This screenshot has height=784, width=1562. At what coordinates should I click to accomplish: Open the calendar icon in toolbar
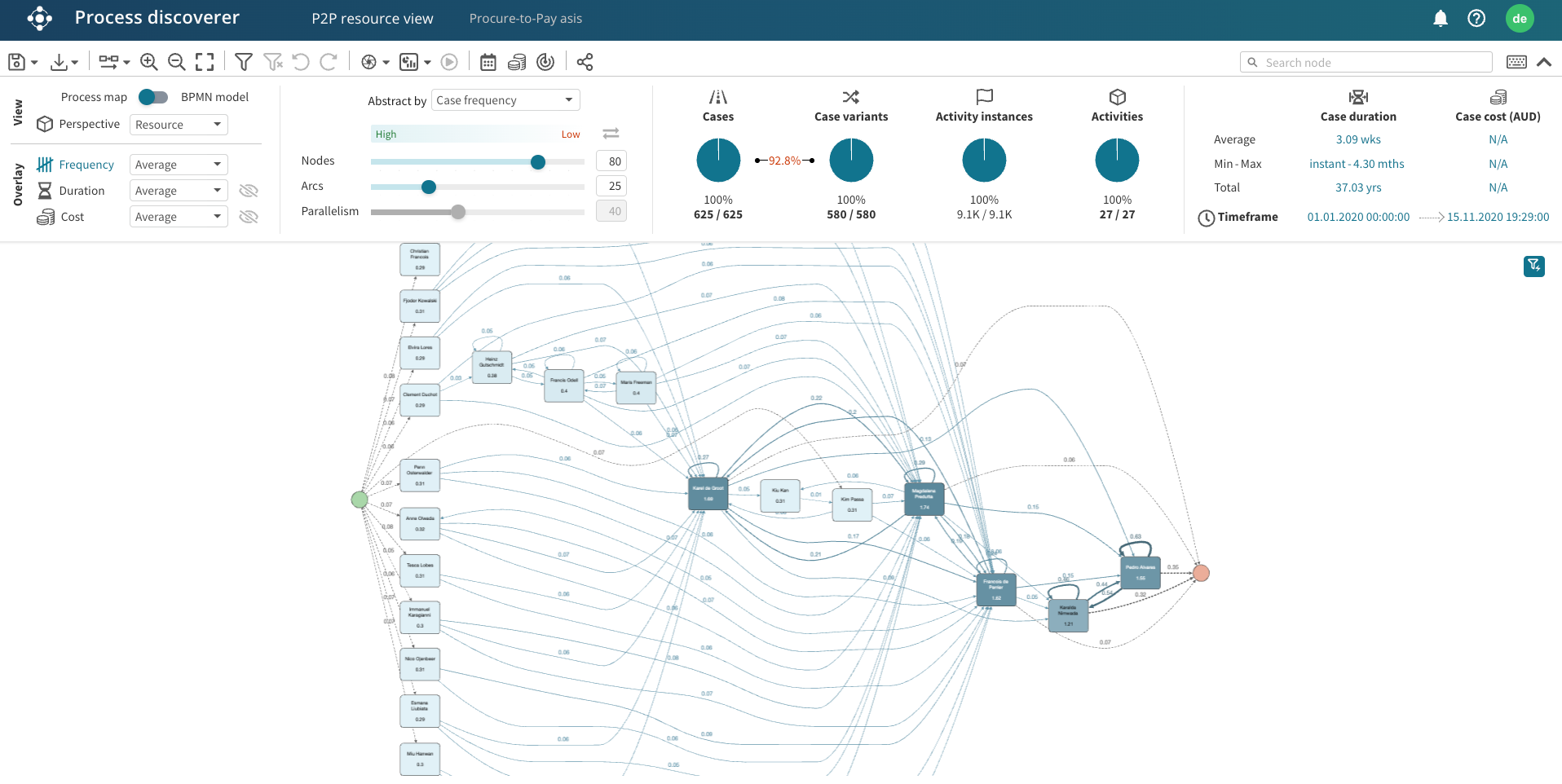(x=488, y=62)
